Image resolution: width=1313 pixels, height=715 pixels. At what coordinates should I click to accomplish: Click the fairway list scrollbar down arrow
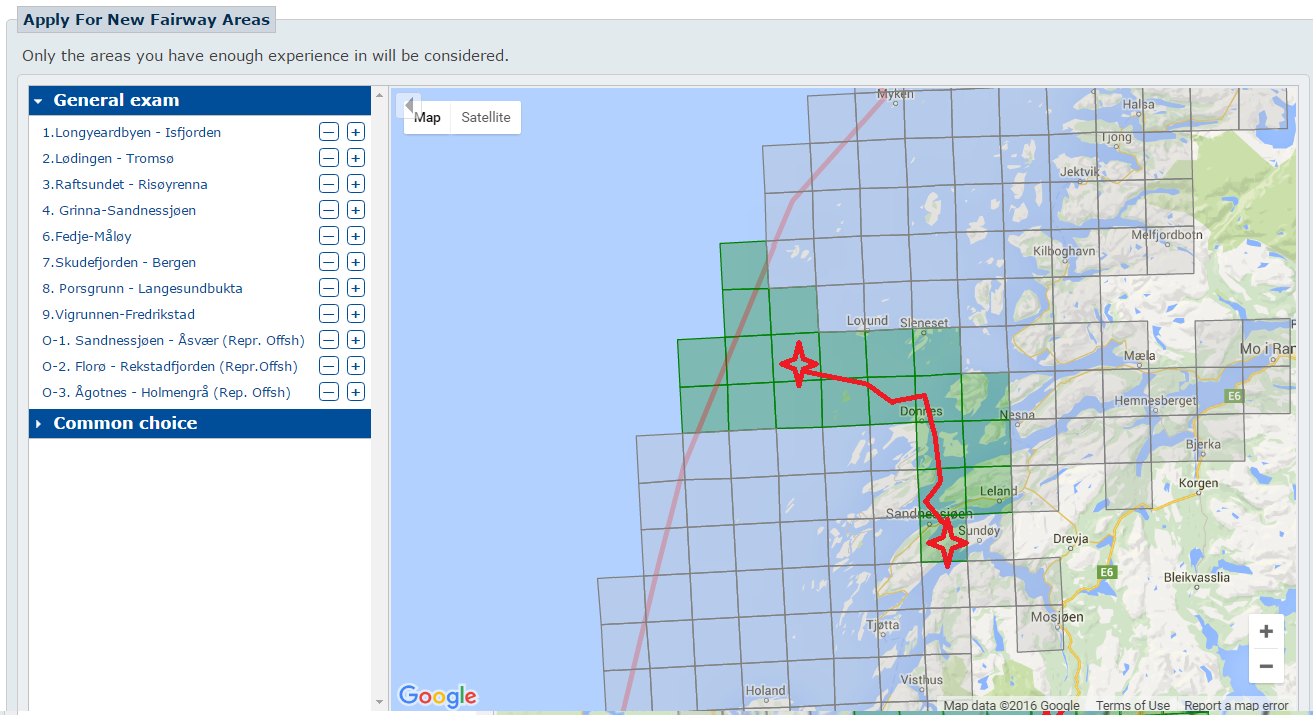tap(379, 702)
